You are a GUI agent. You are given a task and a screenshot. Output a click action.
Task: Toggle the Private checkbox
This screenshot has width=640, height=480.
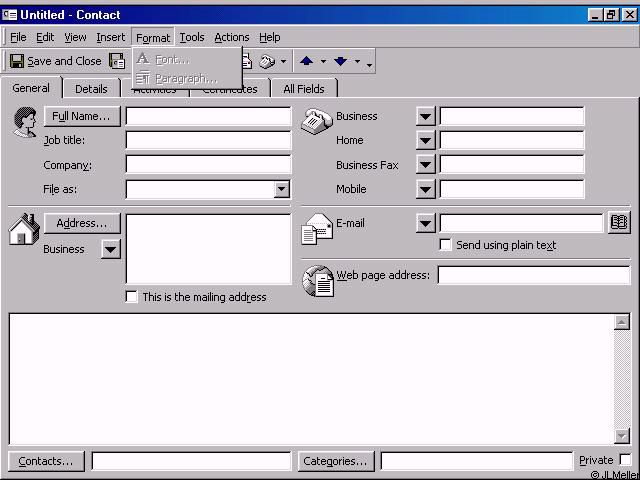click(x=625, y=460)
